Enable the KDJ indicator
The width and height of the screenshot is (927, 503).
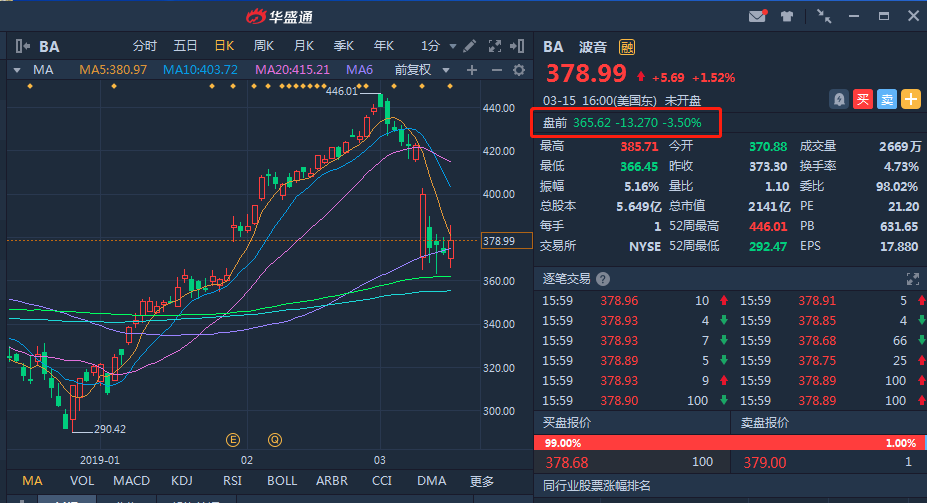coord(181,481)
